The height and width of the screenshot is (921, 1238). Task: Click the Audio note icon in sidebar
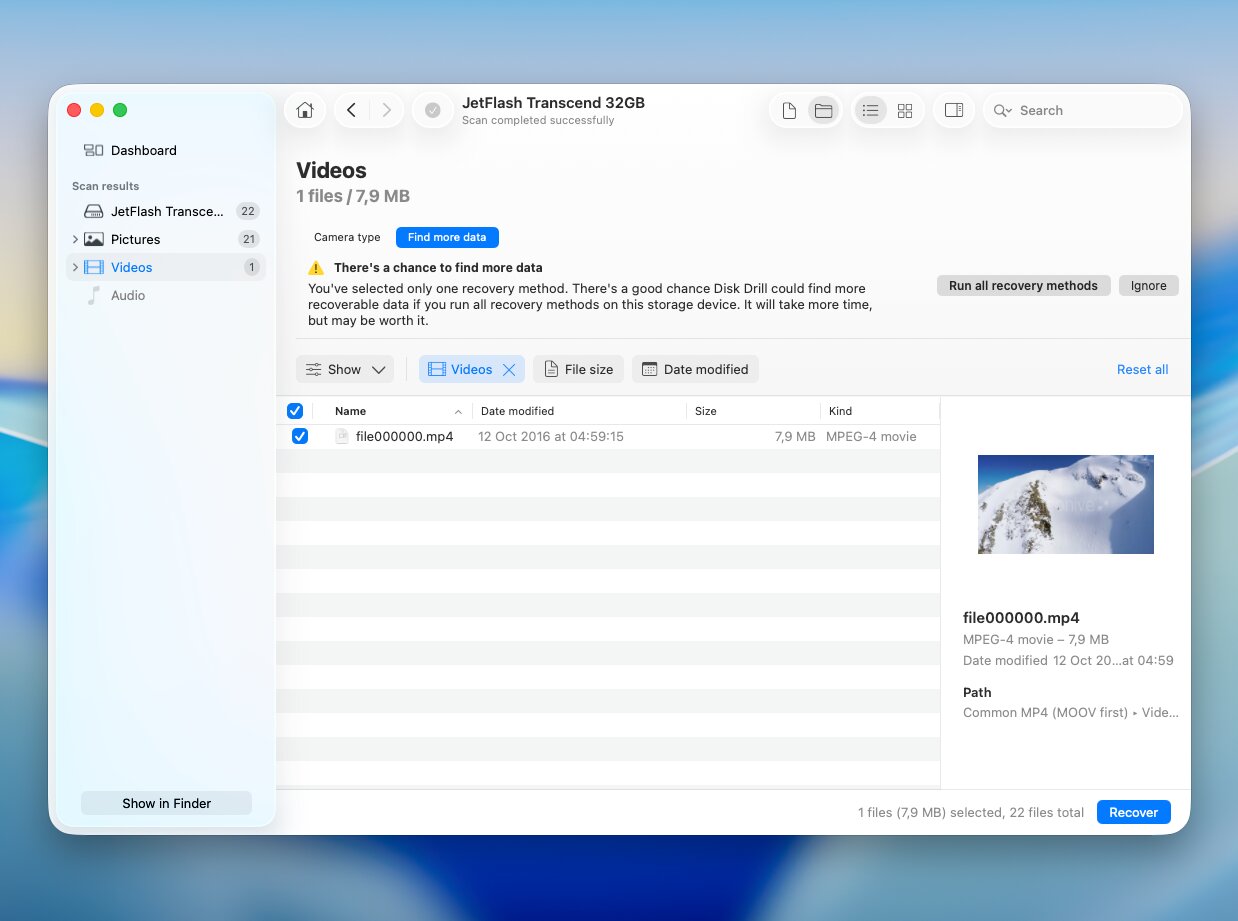click(x=93, y=295)
